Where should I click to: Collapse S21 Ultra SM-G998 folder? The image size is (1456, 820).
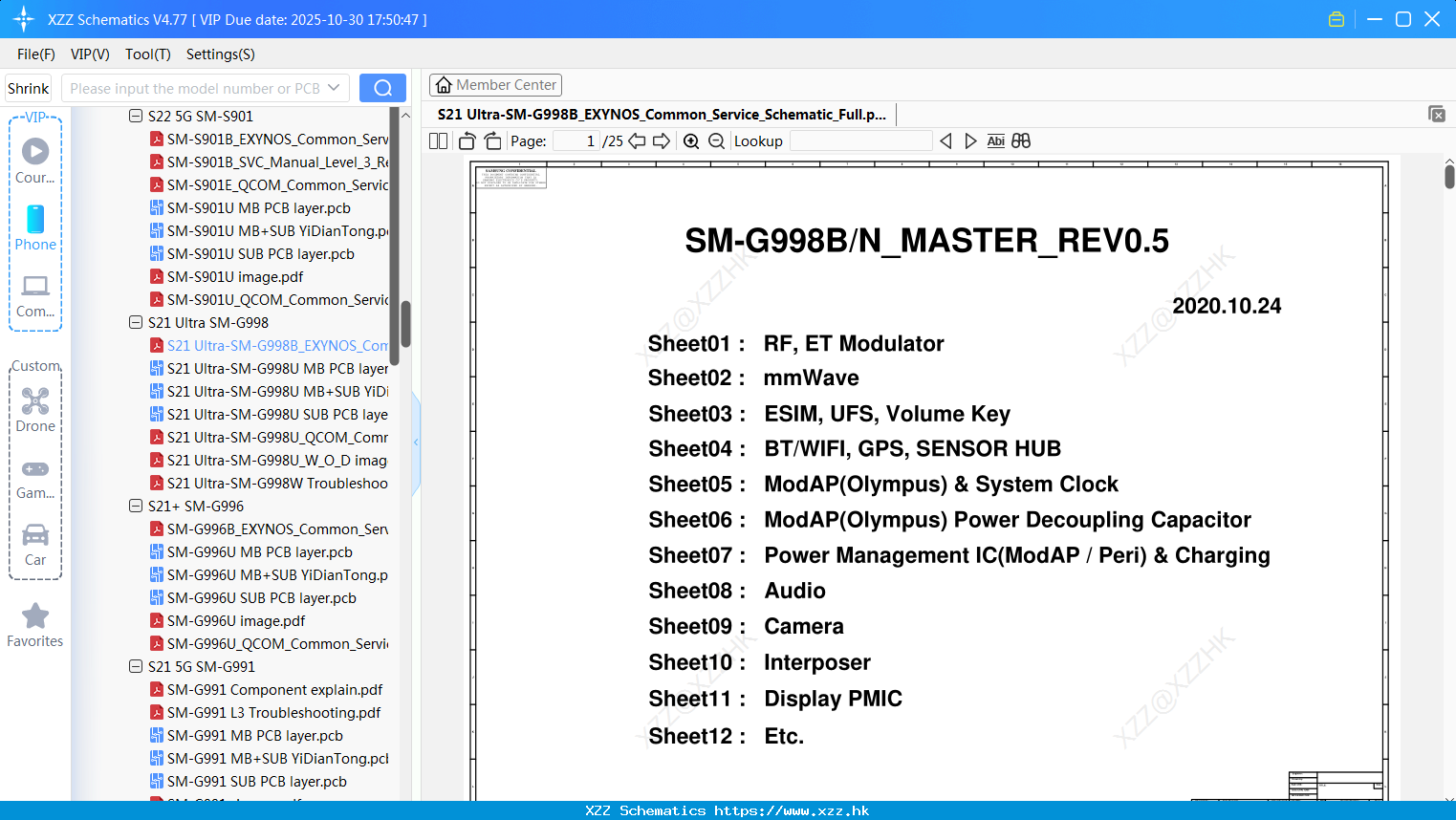136,322
